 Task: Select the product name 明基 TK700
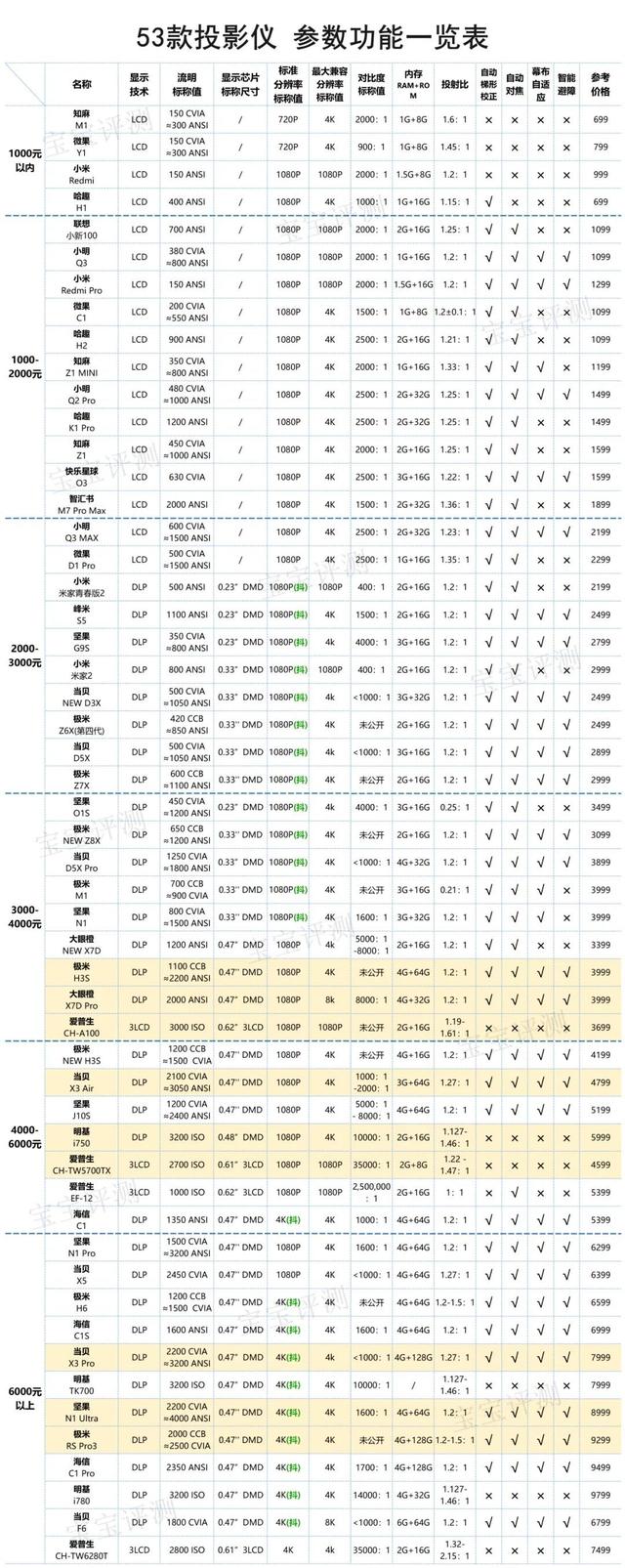pos(82,1384)
